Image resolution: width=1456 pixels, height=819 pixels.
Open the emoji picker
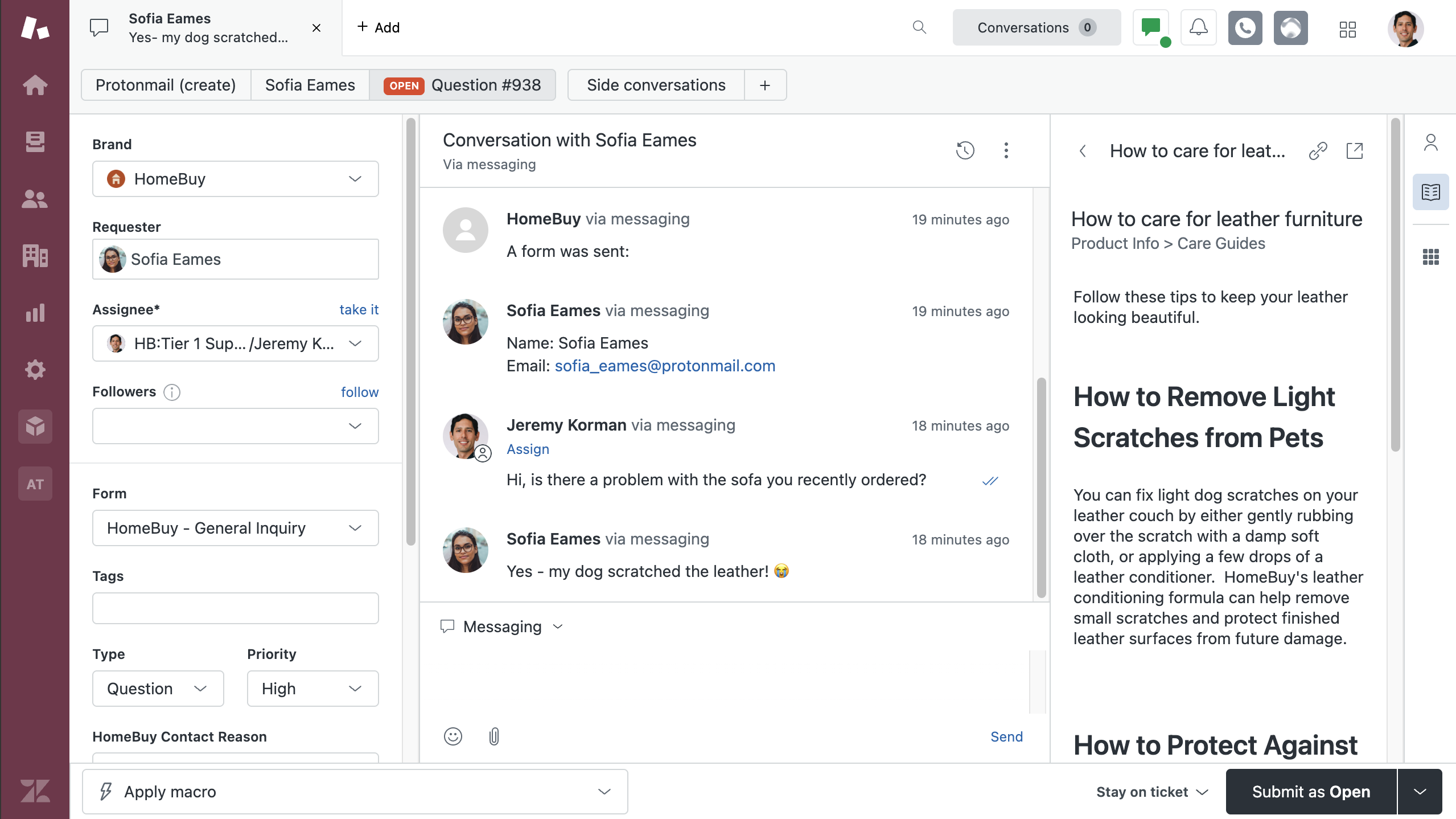(453, 736)
